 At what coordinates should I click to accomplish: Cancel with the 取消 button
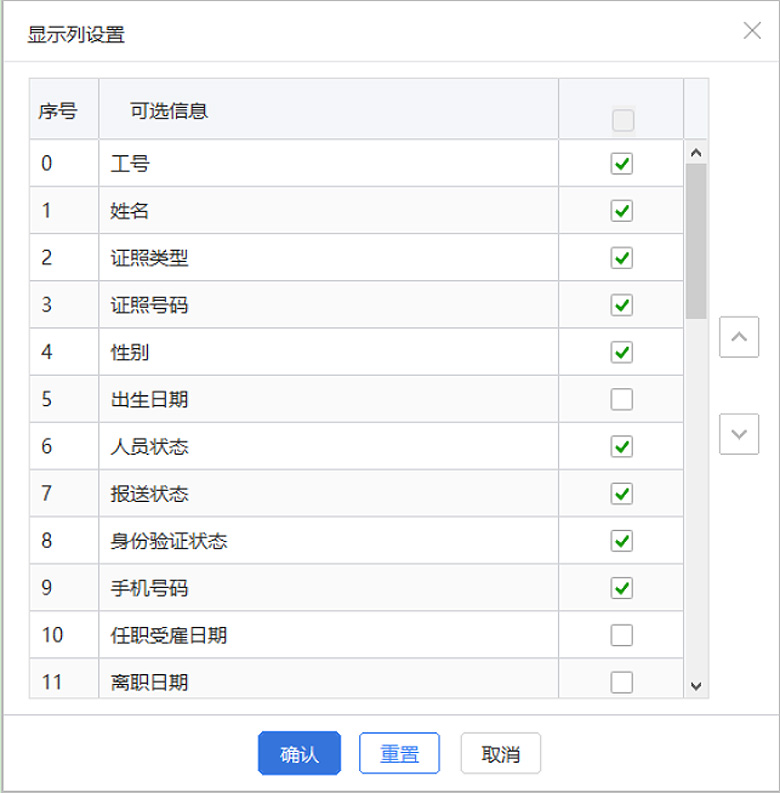pyautogui.click(x=500, y=754)
